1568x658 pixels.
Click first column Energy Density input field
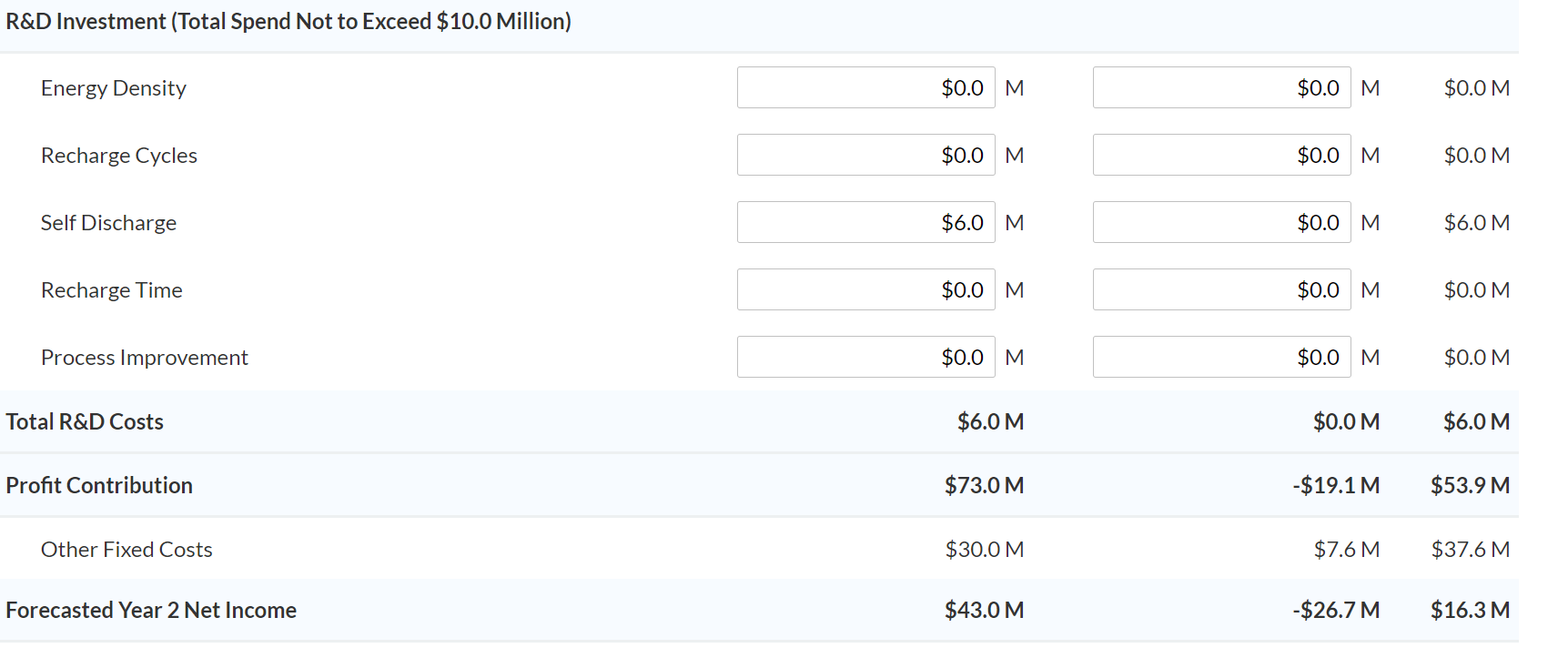(x=865, y=87)
